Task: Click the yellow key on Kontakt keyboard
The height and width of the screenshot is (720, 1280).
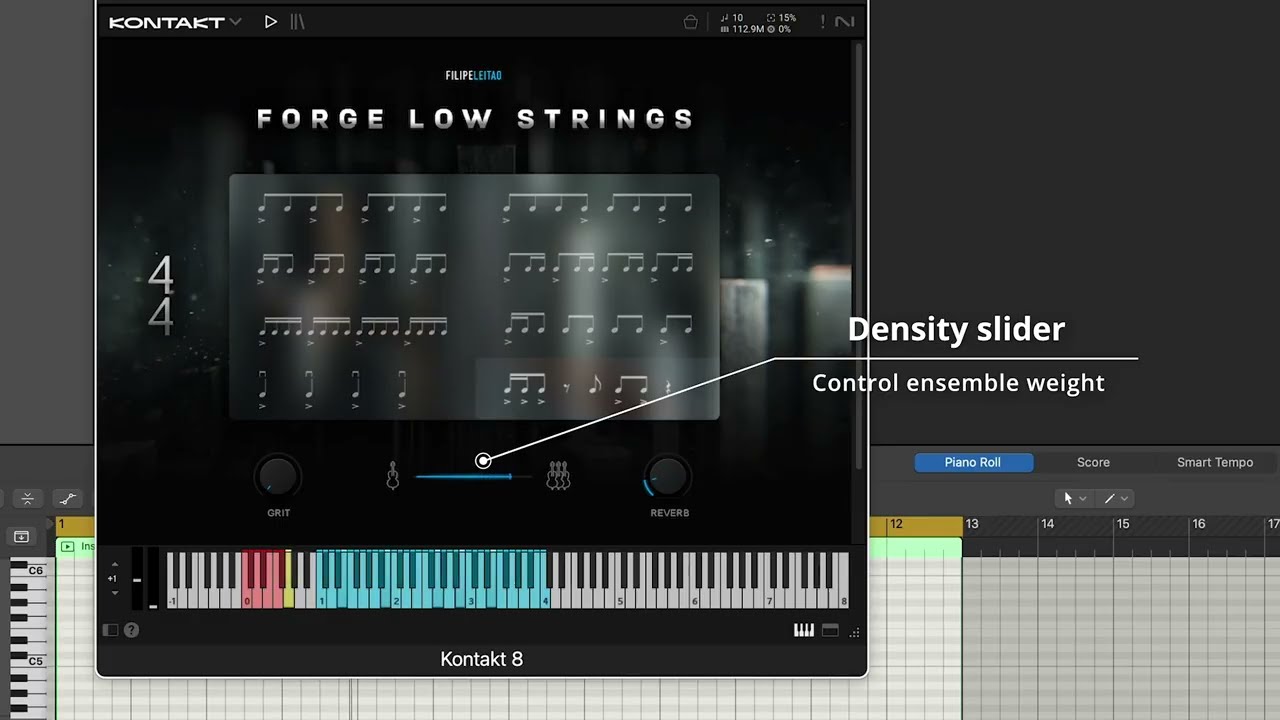Action: [x=289, y=596]
